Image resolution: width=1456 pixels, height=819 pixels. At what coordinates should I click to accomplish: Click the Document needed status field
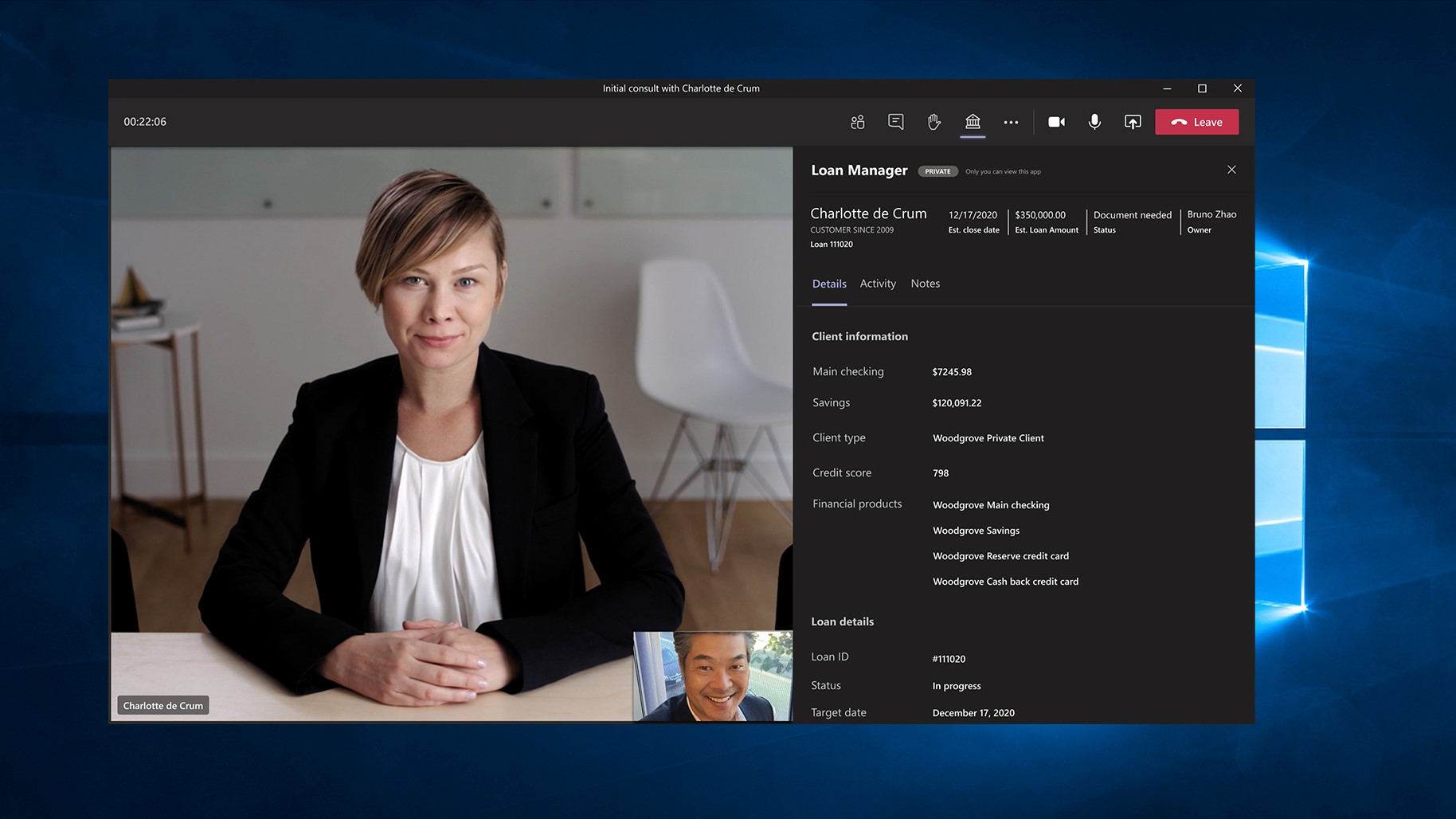coord(1132,215)
